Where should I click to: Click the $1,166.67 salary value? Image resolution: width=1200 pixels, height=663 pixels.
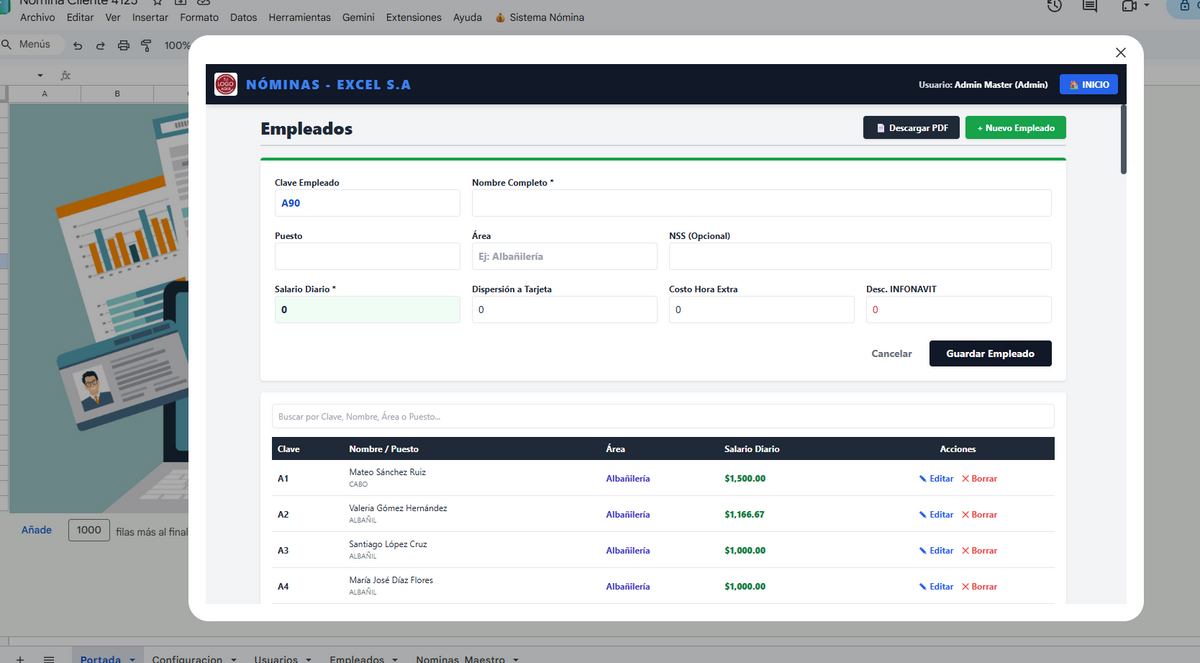click(744, 515)
